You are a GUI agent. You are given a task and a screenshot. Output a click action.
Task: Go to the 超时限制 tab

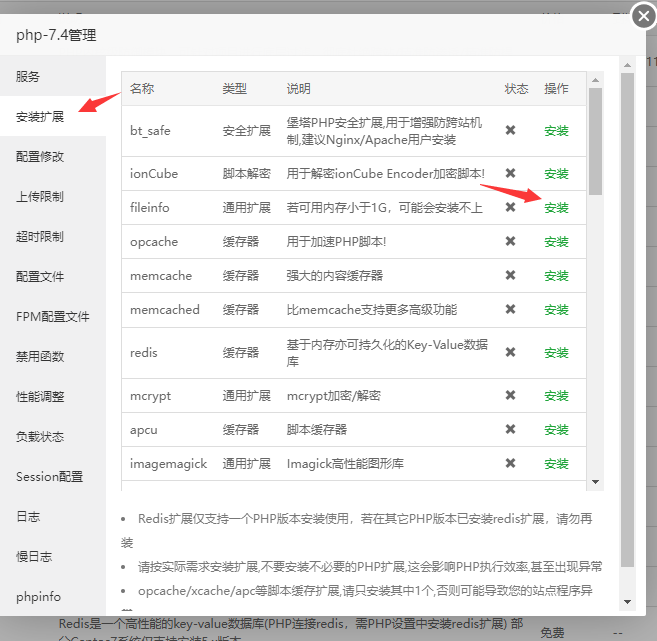point(53,236)
